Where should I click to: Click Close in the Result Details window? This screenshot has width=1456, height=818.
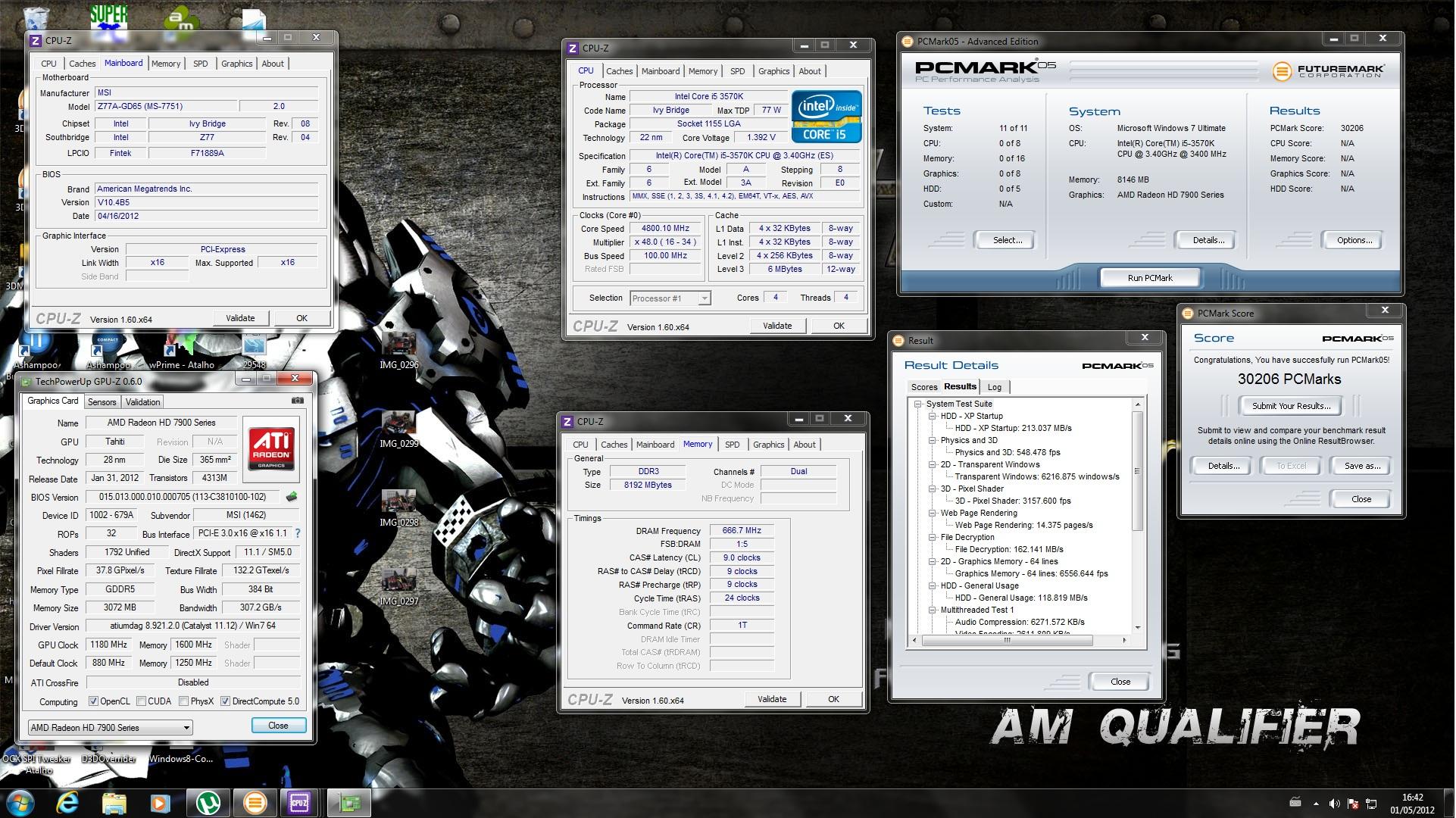point(1120,682)
